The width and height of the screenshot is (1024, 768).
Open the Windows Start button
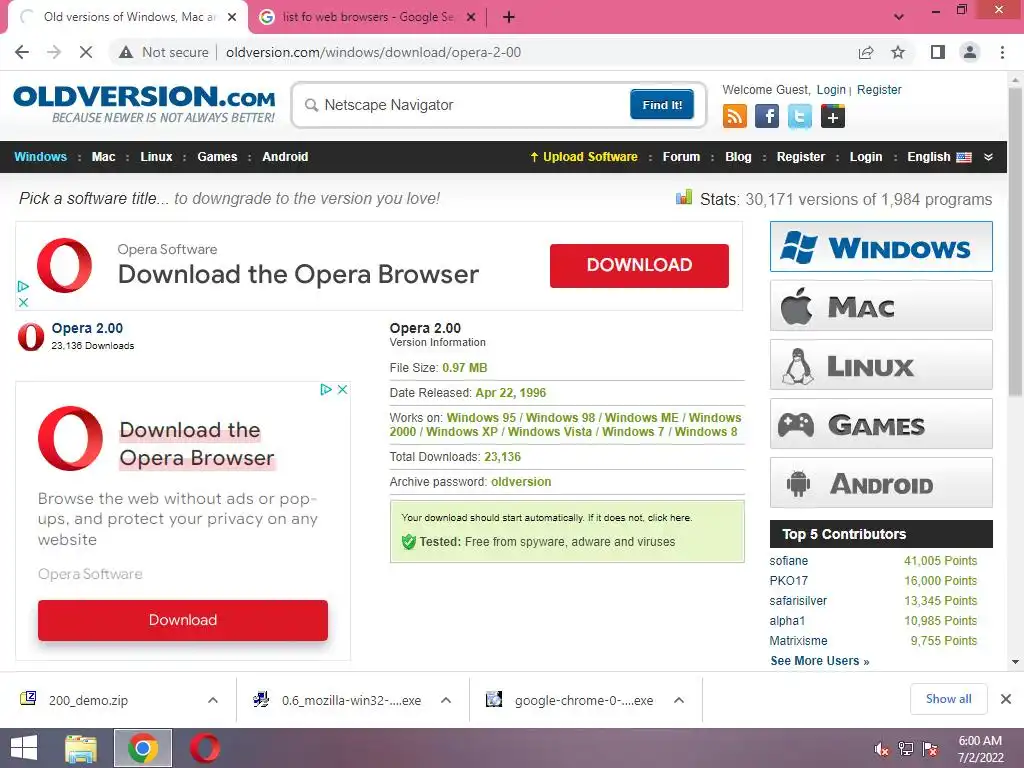tap(24, 748)
